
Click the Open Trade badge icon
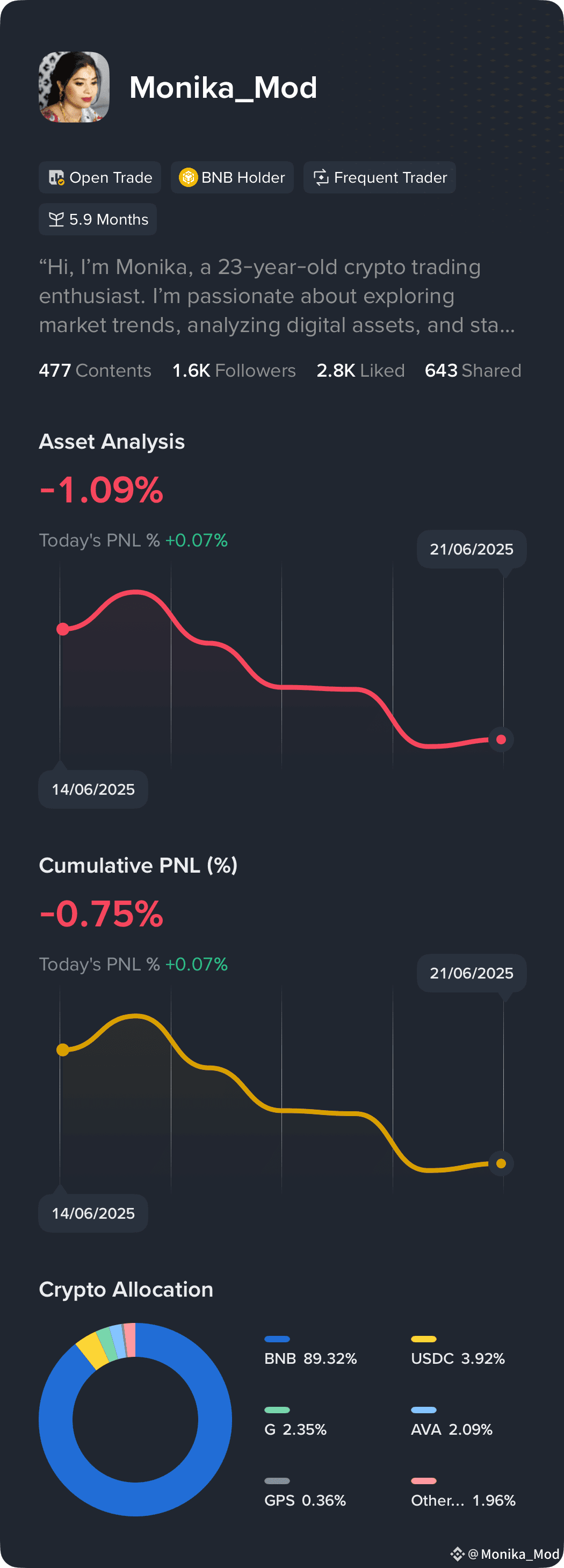pos(56,178)
